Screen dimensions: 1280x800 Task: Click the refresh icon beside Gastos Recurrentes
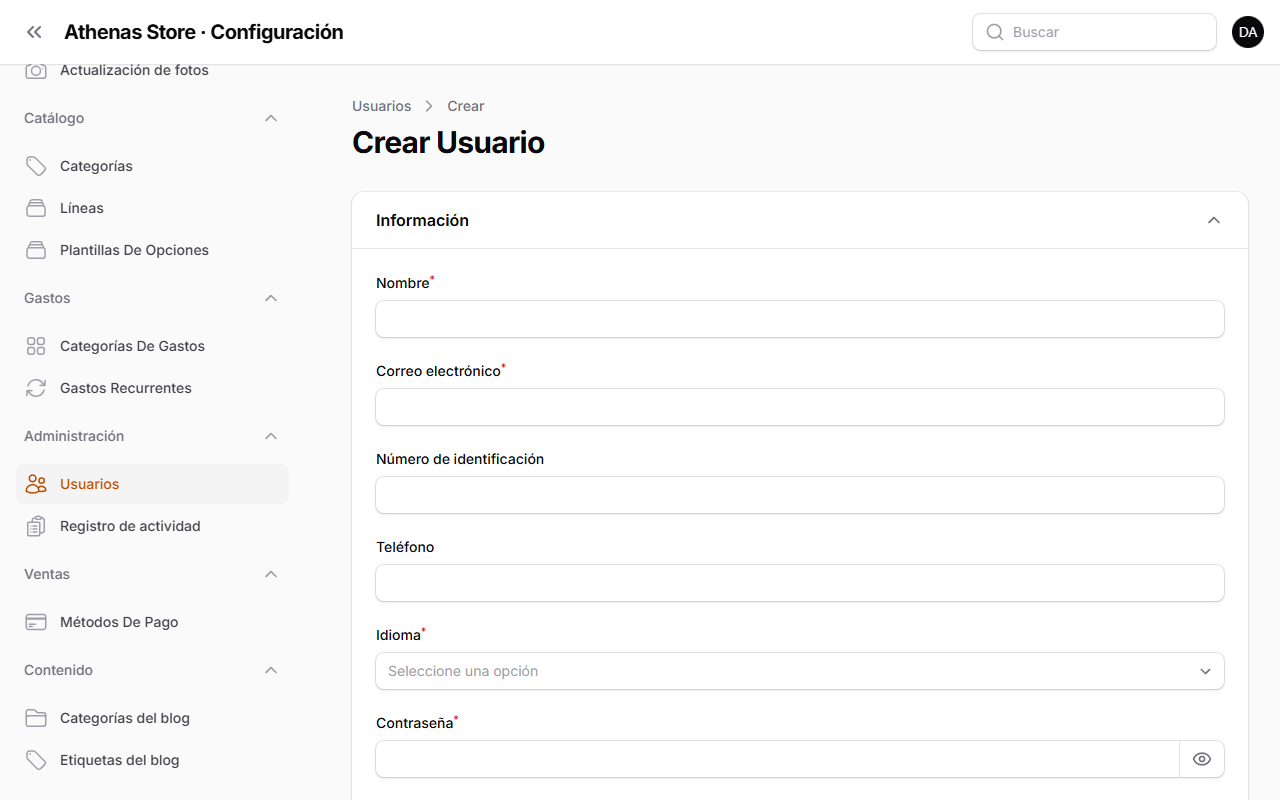pyautogui.click(x=36, y=388)
